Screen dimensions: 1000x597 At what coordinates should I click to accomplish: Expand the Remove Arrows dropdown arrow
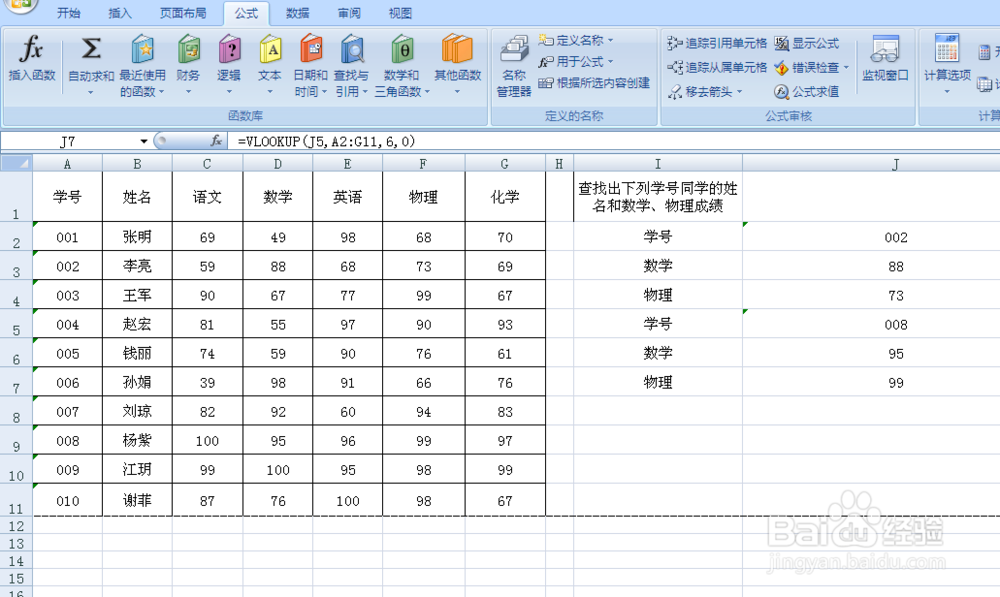pyautogui.click(x=739, y=92)
